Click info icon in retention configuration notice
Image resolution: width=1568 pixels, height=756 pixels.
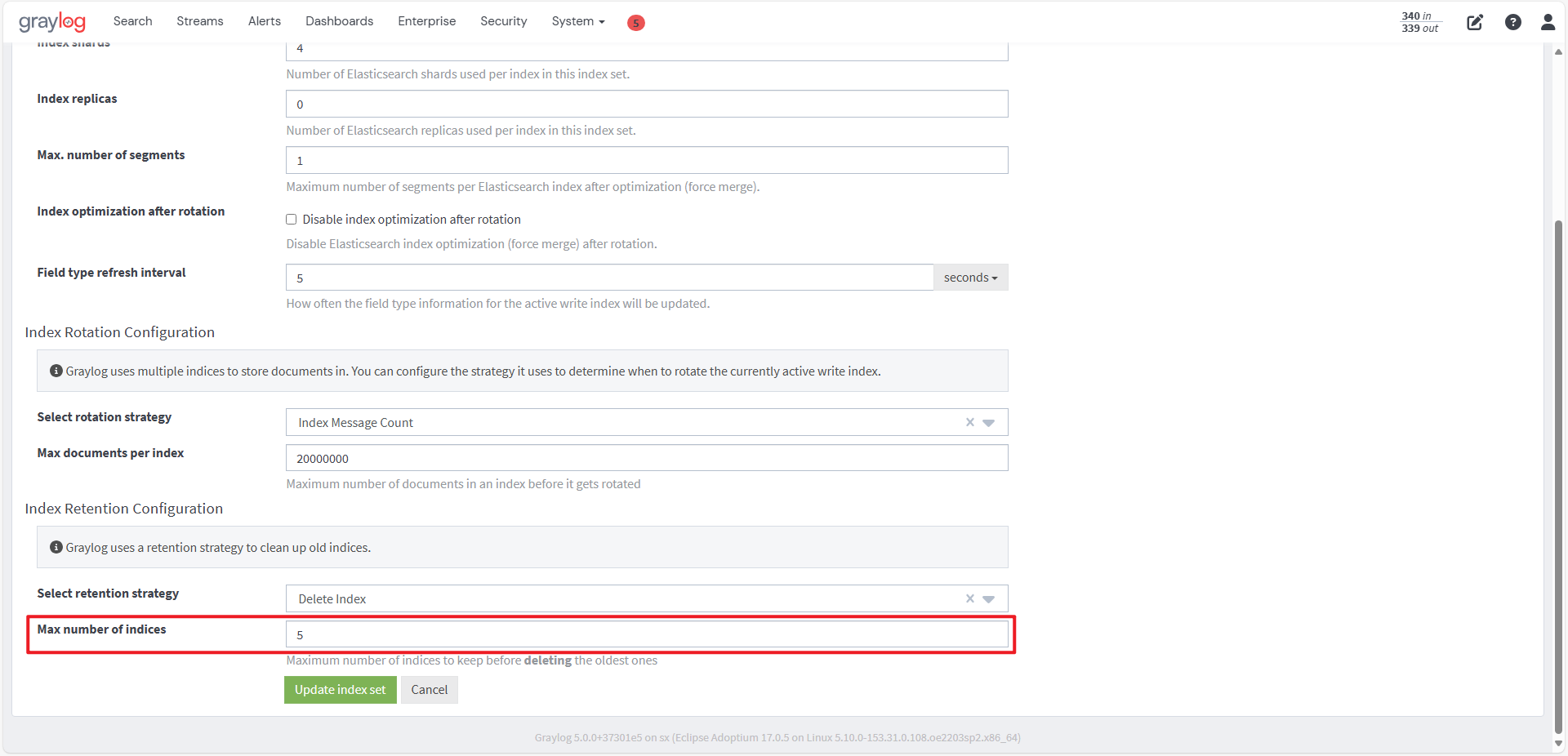(56, 547)
